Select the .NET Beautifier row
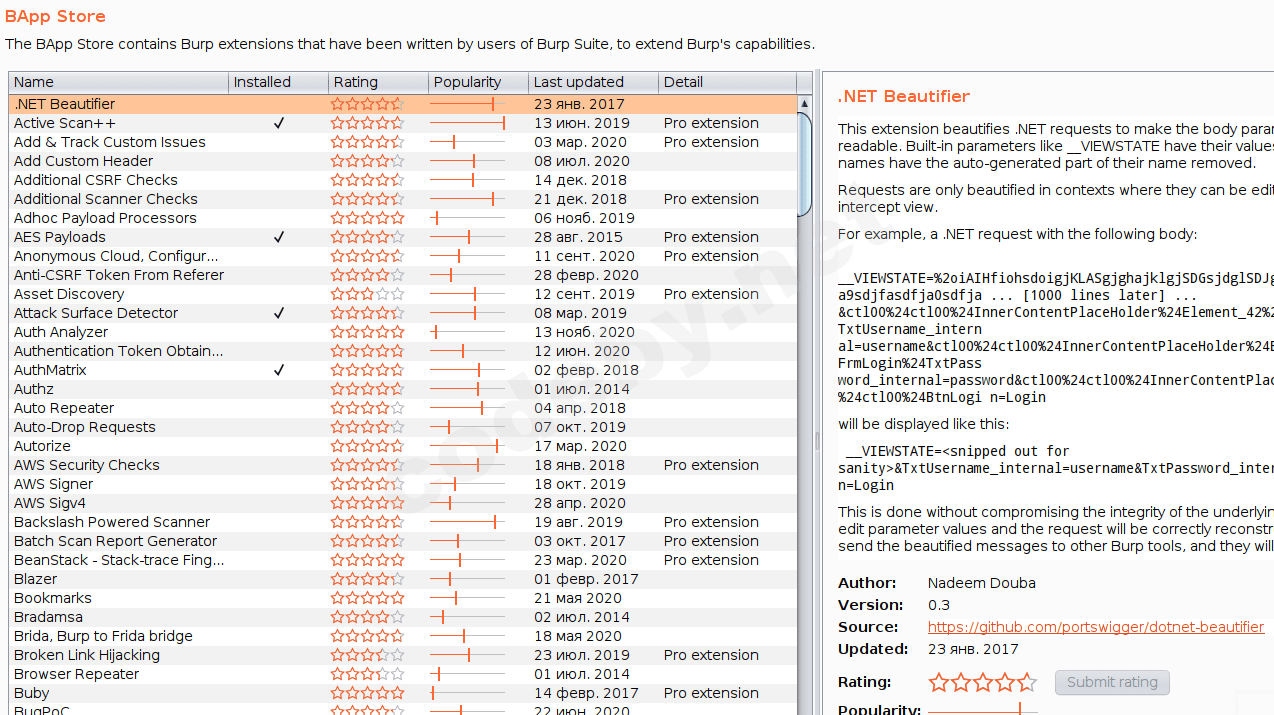 click(403, 104)
